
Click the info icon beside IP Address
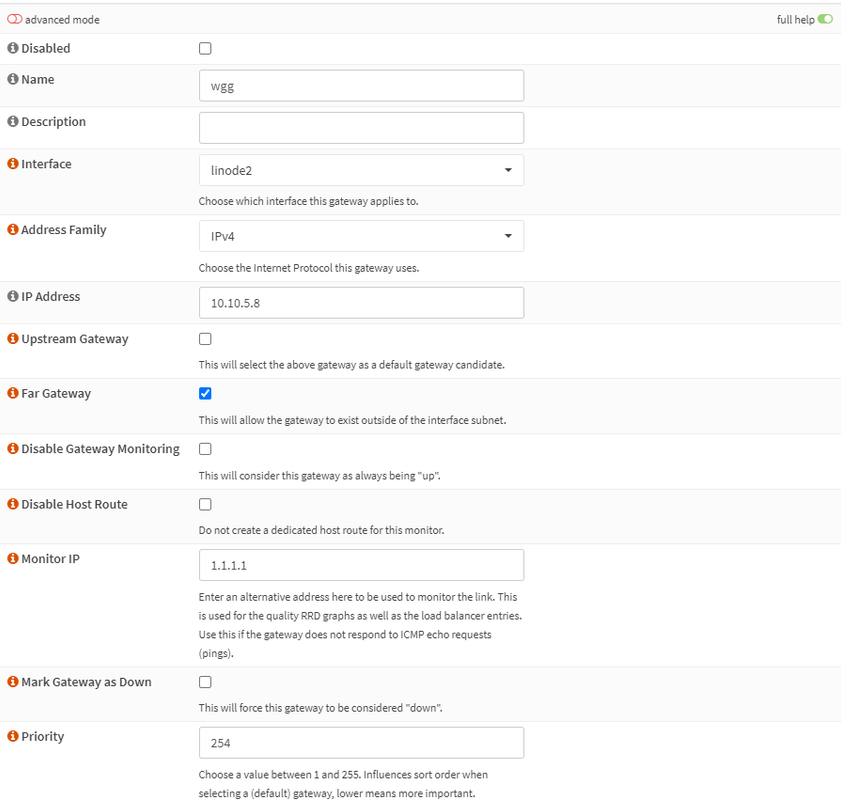(13, 297)
